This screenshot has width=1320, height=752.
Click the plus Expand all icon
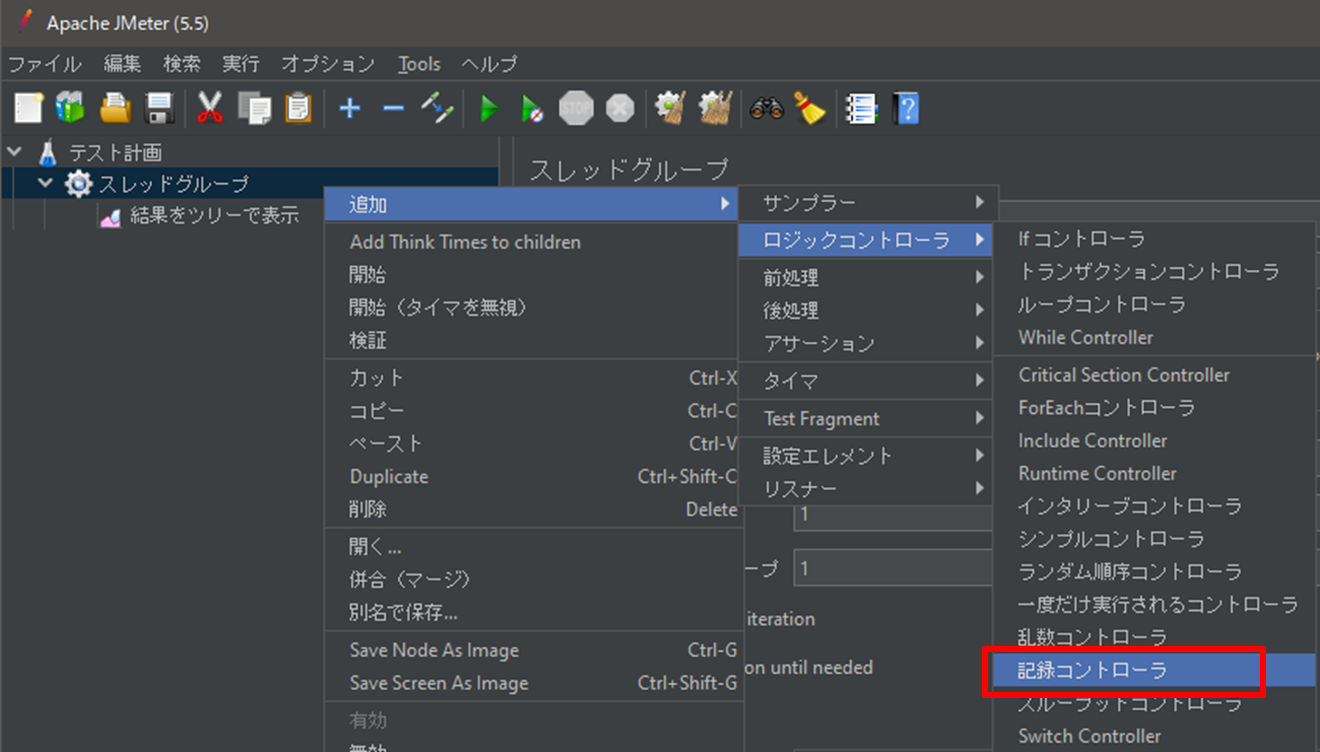tap(349, 107)
